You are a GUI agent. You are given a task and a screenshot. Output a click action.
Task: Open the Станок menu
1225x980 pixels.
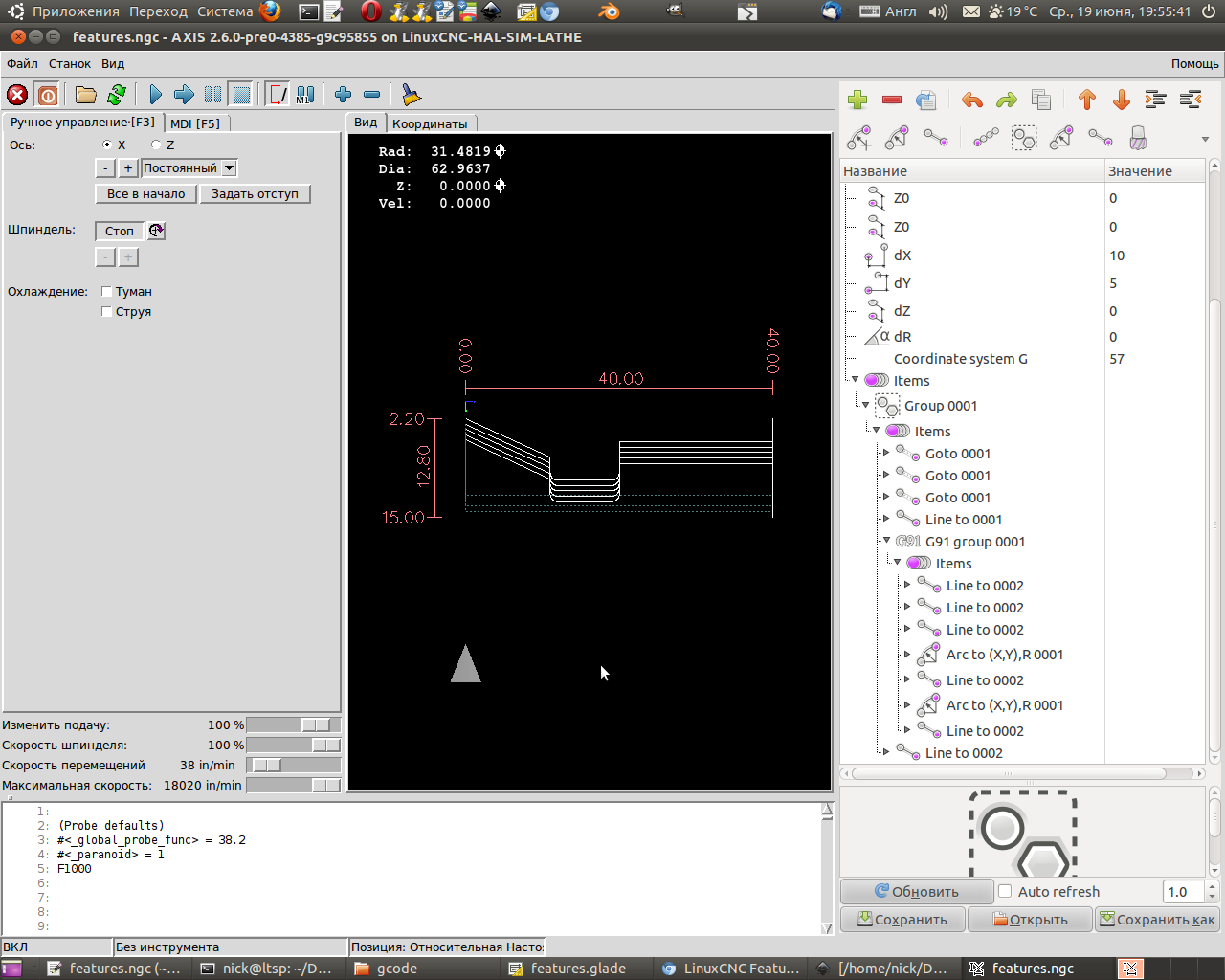pos(70,64)
